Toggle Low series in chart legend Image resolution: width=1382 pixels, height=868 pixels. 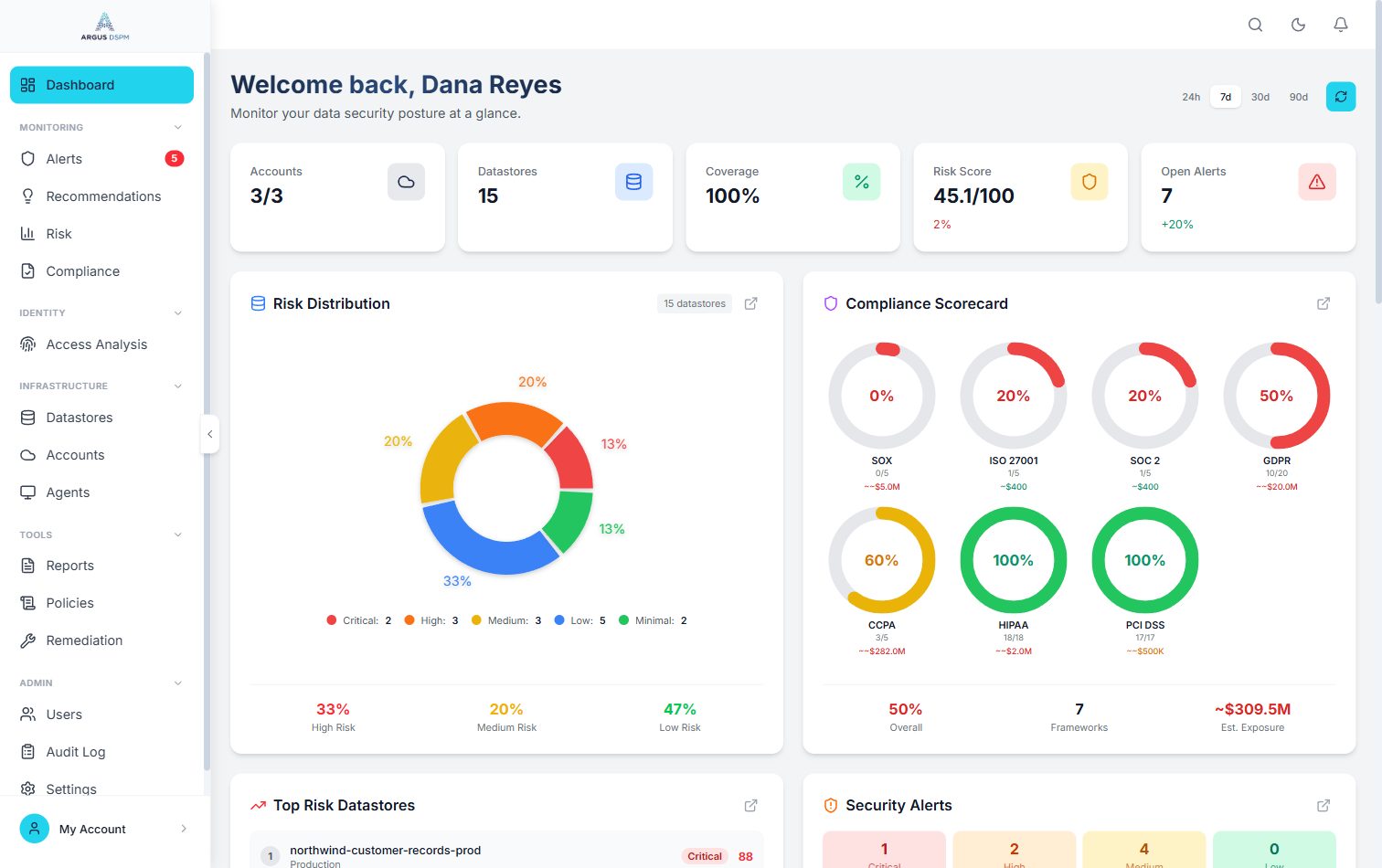579,620
